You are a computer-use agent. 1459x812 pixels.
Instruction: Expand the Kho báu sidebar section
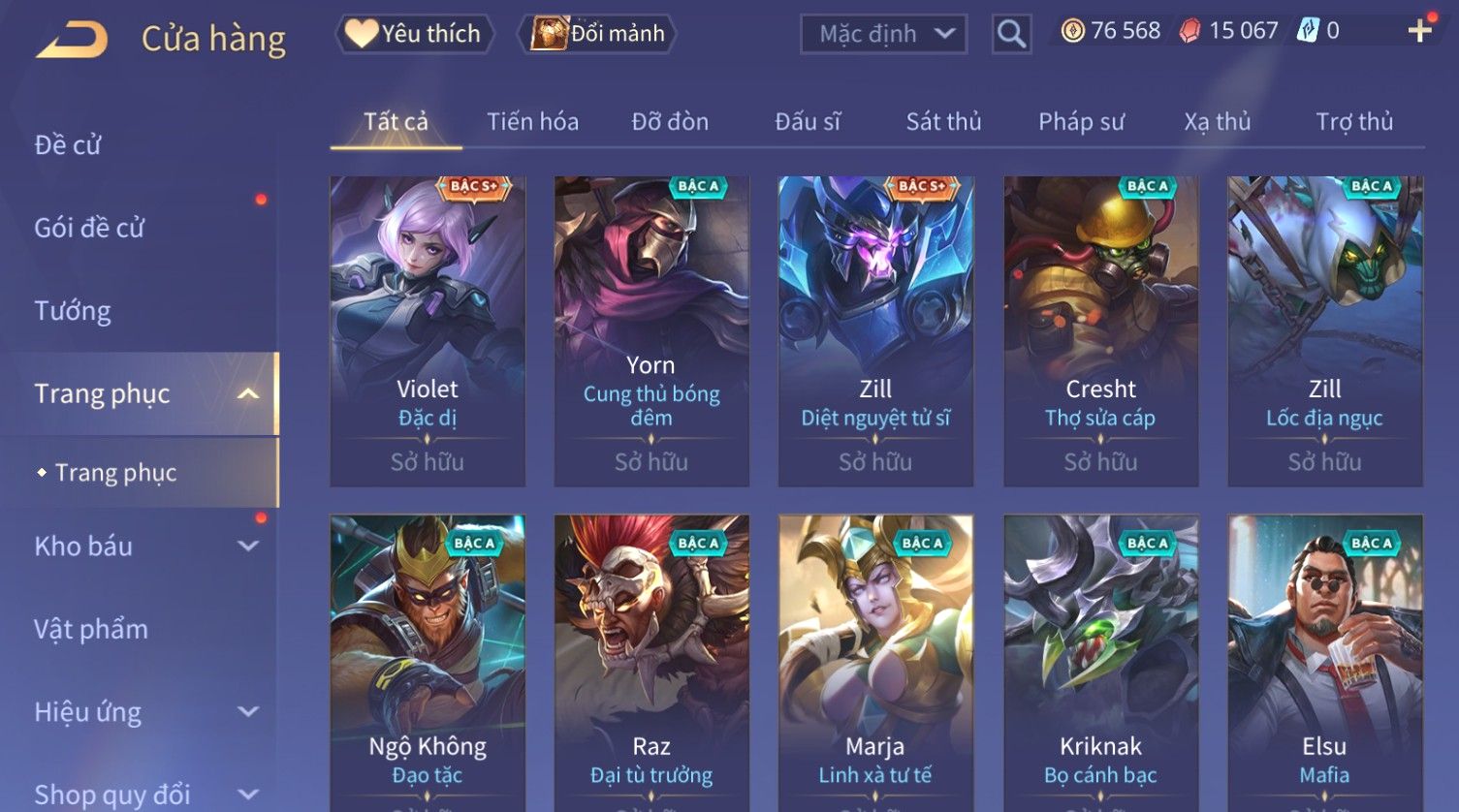coord(248,547)
